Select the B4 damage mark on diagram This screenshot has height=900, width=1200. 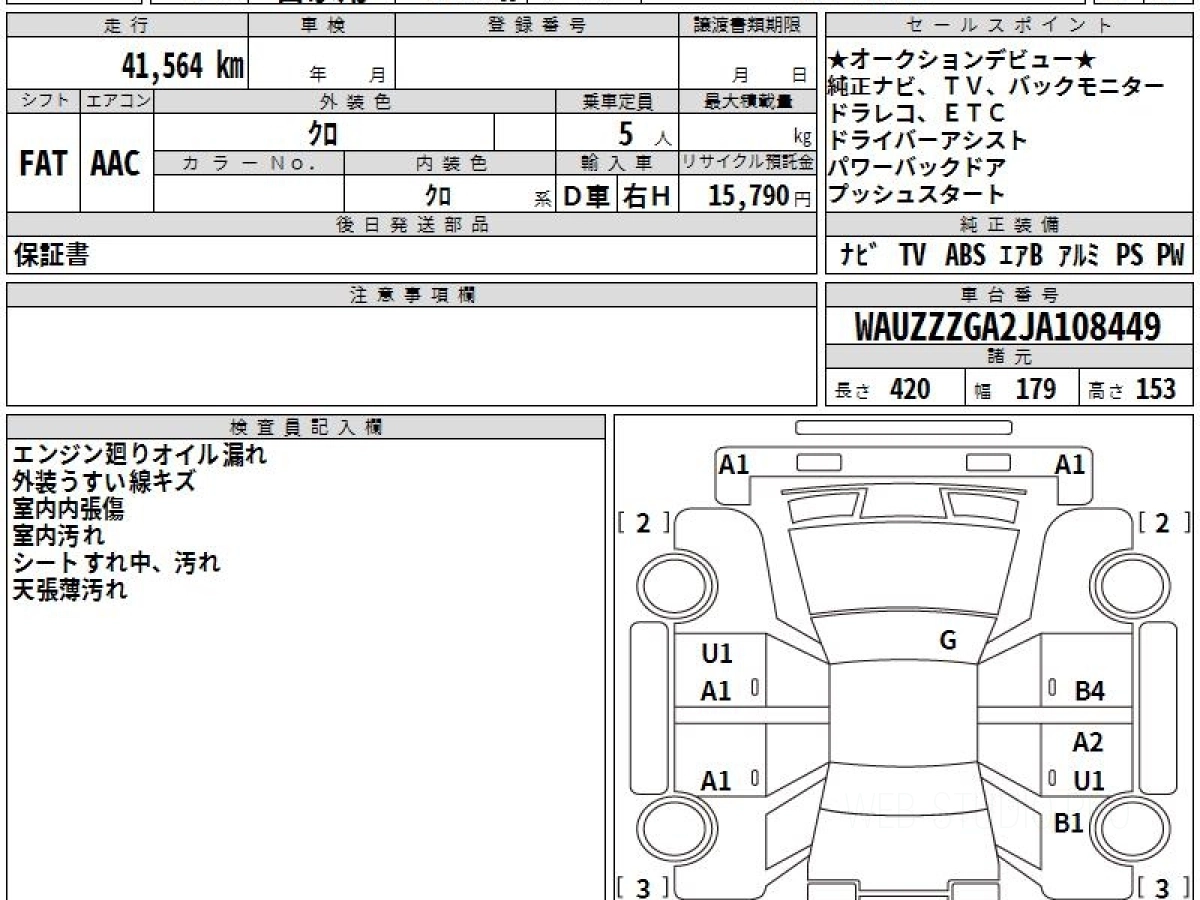point(1089,691)
